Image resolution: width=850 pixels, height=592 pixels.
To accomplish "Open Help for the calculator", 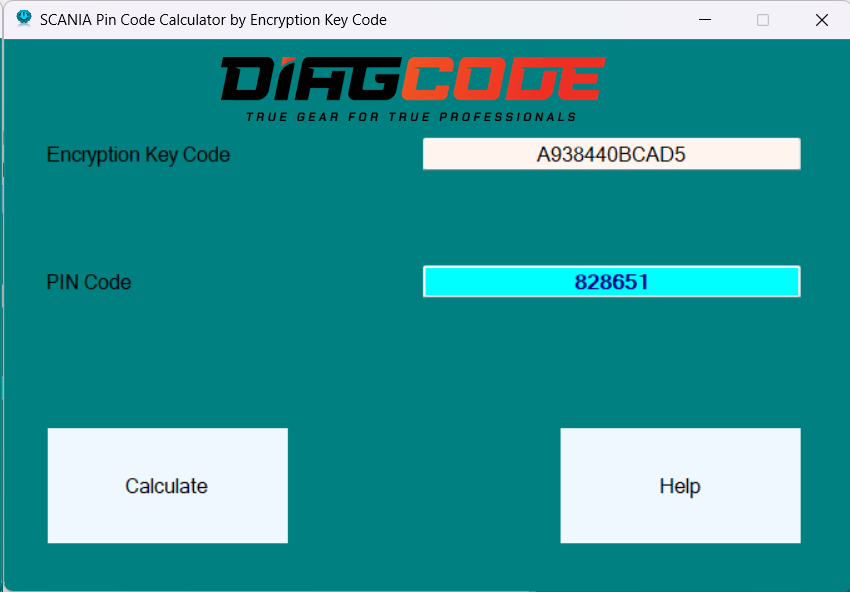I will click(x=679, y=486).
